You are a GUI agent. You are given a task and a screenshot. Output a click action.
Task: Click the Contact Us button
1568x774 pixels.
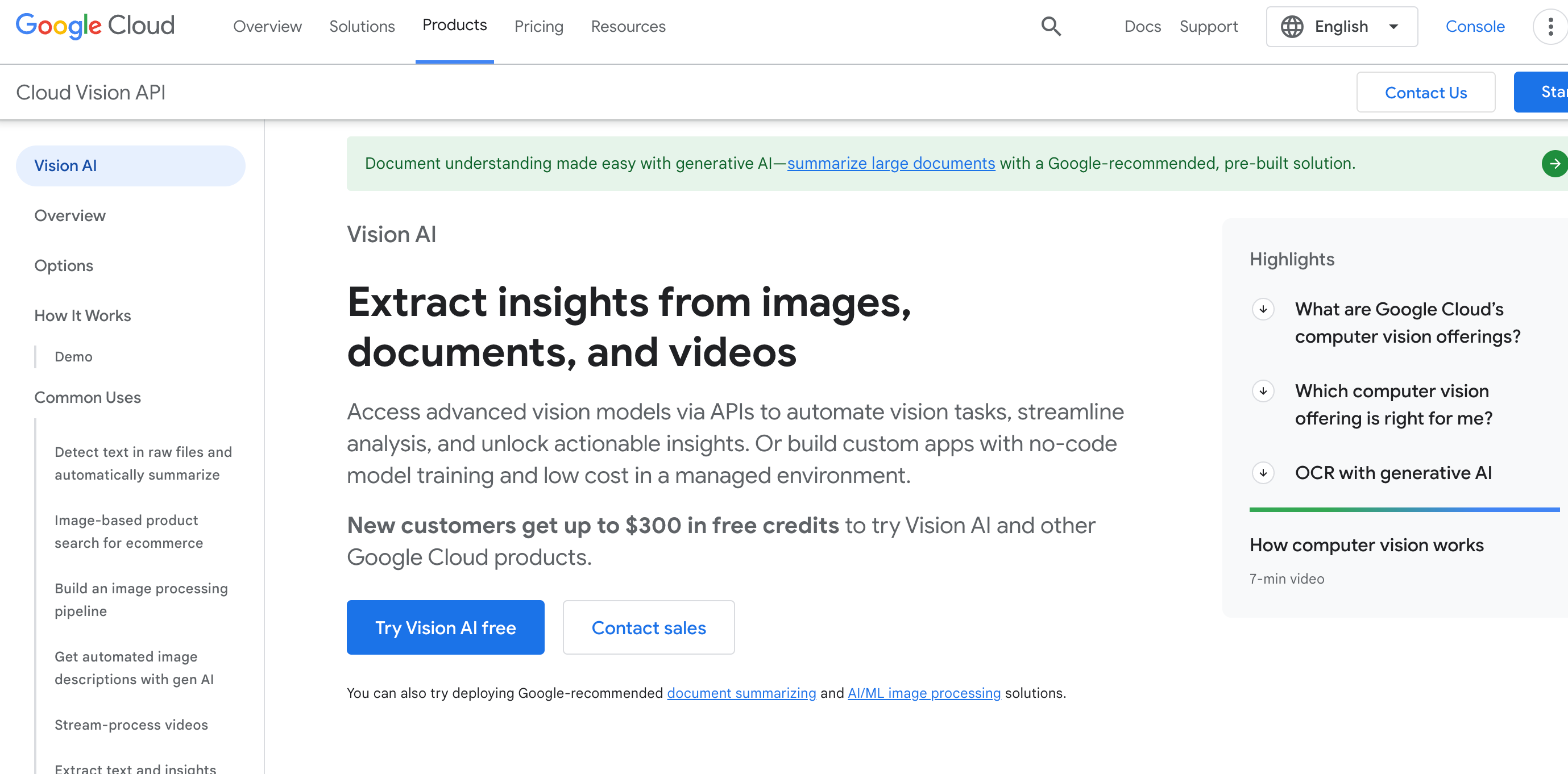(1425, 93)
